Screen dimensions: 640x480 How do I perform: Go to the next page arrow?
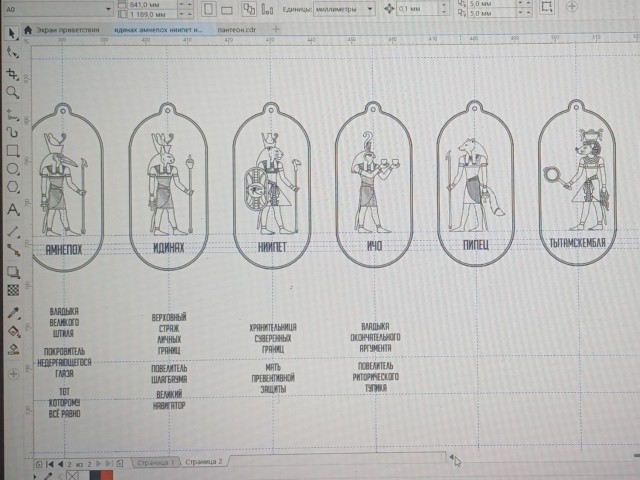pos(98,464)
